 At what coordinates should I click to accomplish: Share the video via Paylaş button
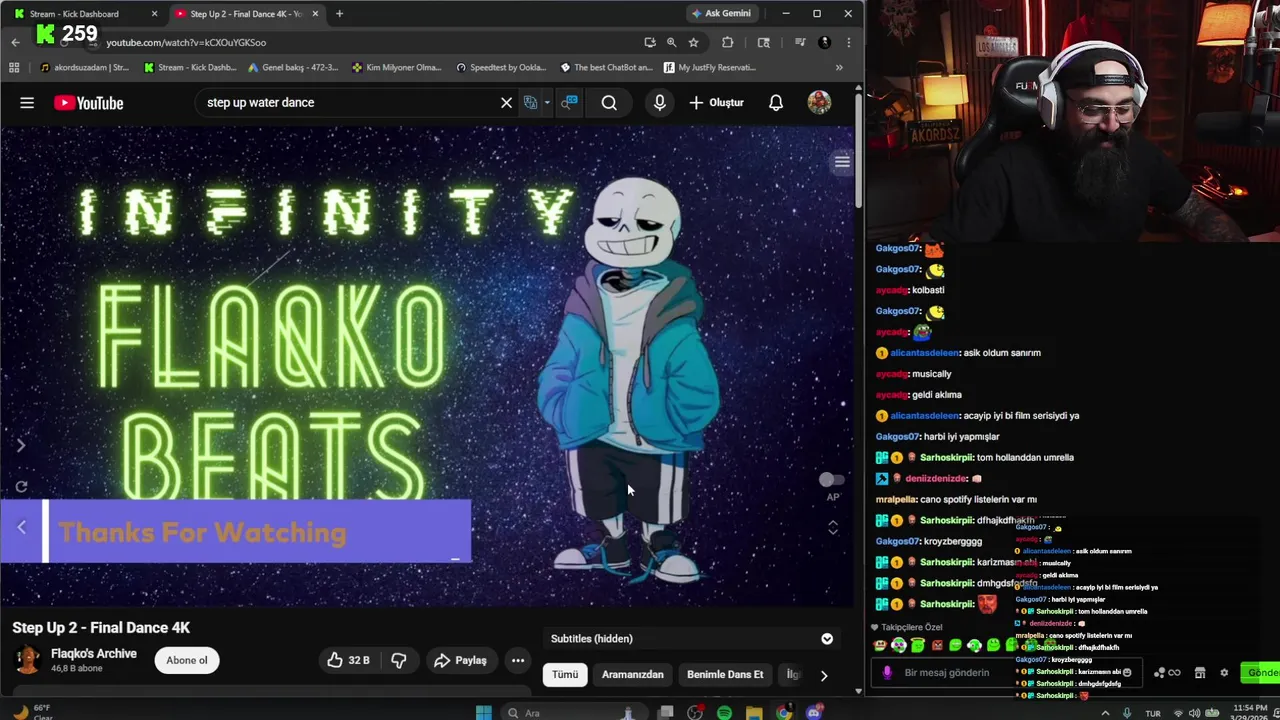(460, 660)
